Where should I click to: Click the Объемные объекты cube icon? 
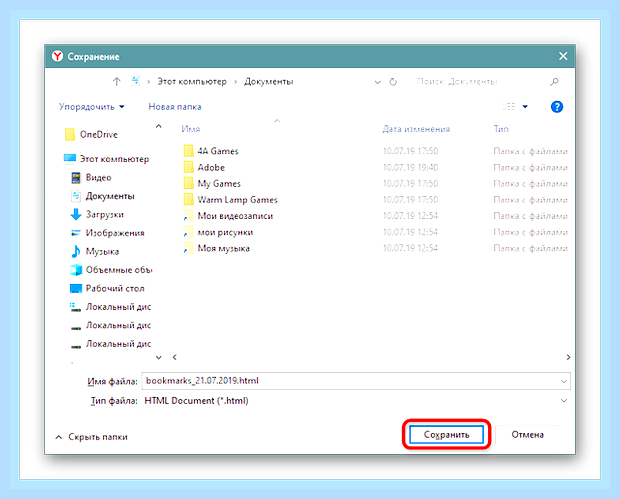pos(76,270)
